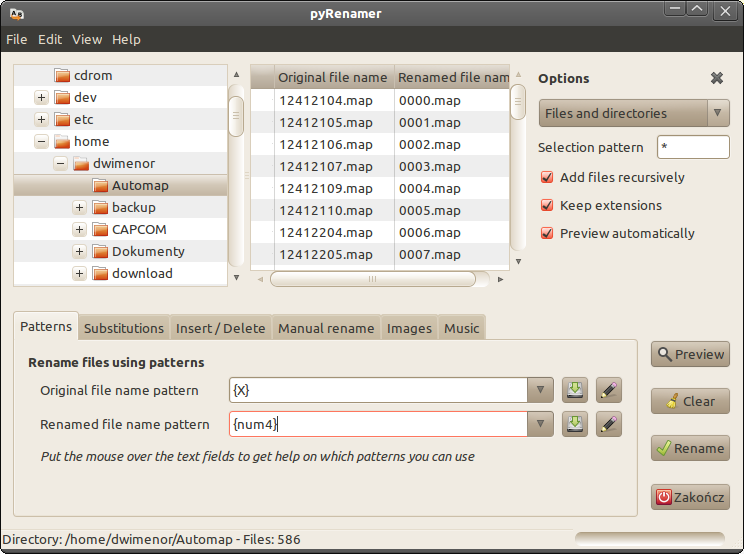Viewport: 744px width, 554px height.
Task: Click the home folder icon
Action: coord(62,141)
